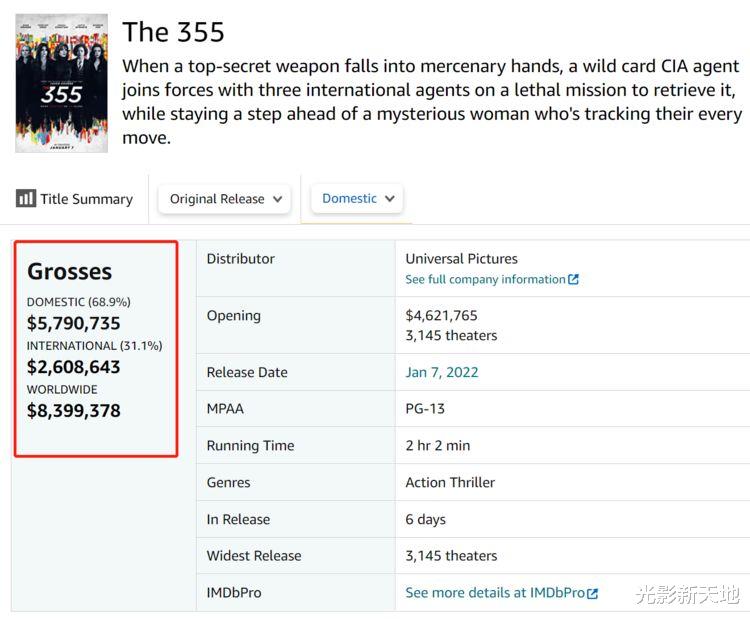Select the Title Summary tab
This screenshot has height=619, width=750.
point(75,198)
